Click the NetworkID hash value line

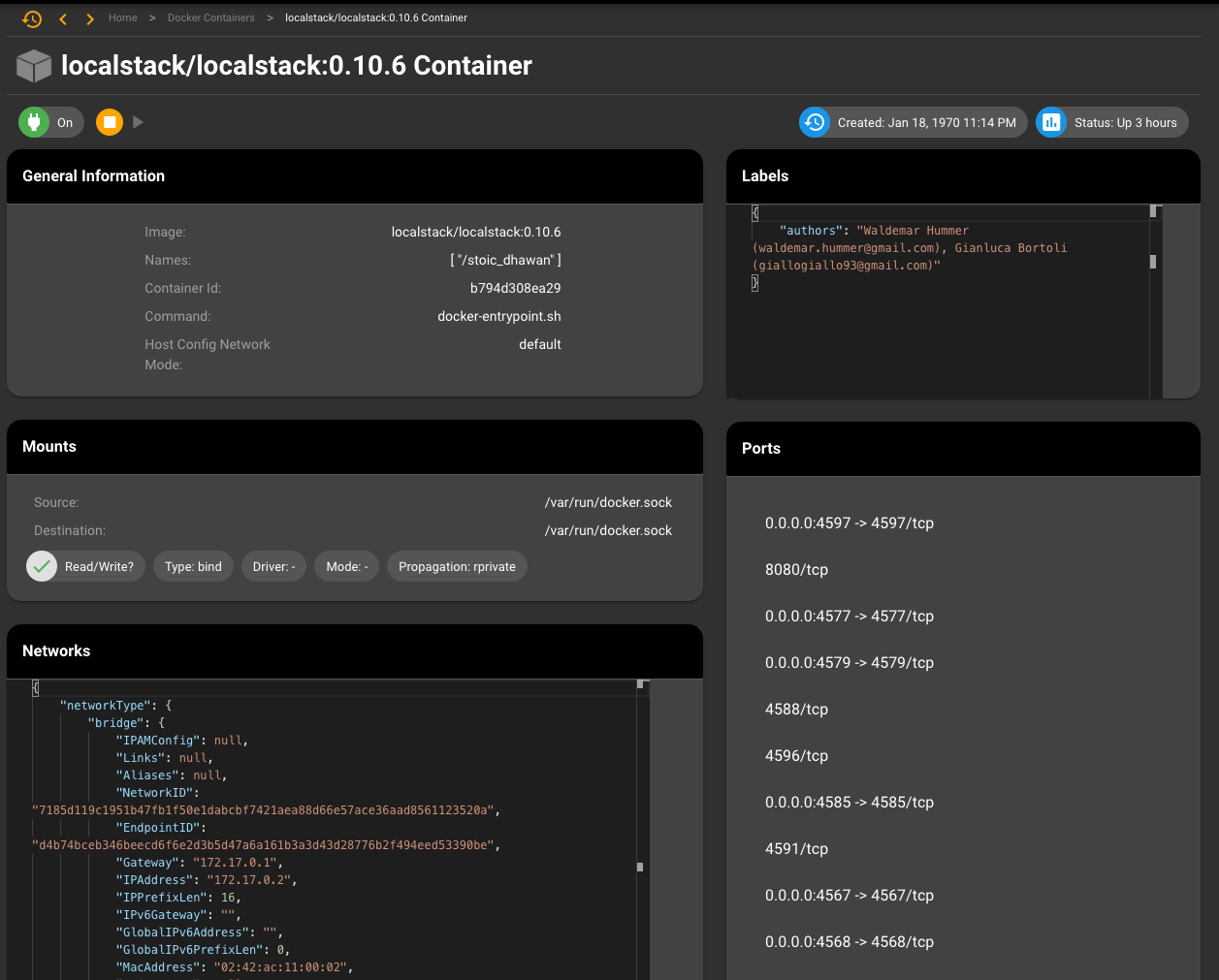266,810
